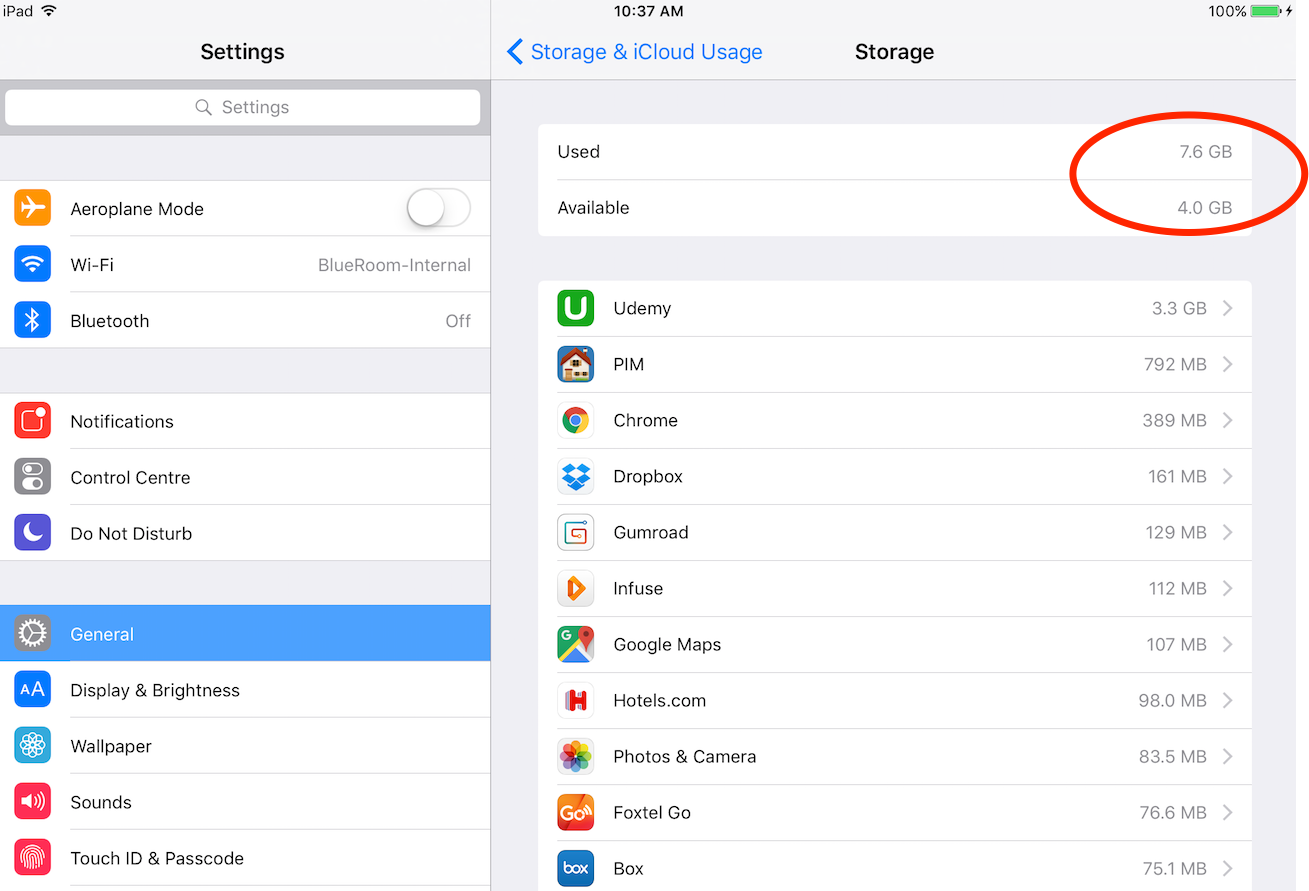The height and width of the screenshot is (891, 1309).
Task: Tap the Display & Brightness icon
Action: point(32,689)
